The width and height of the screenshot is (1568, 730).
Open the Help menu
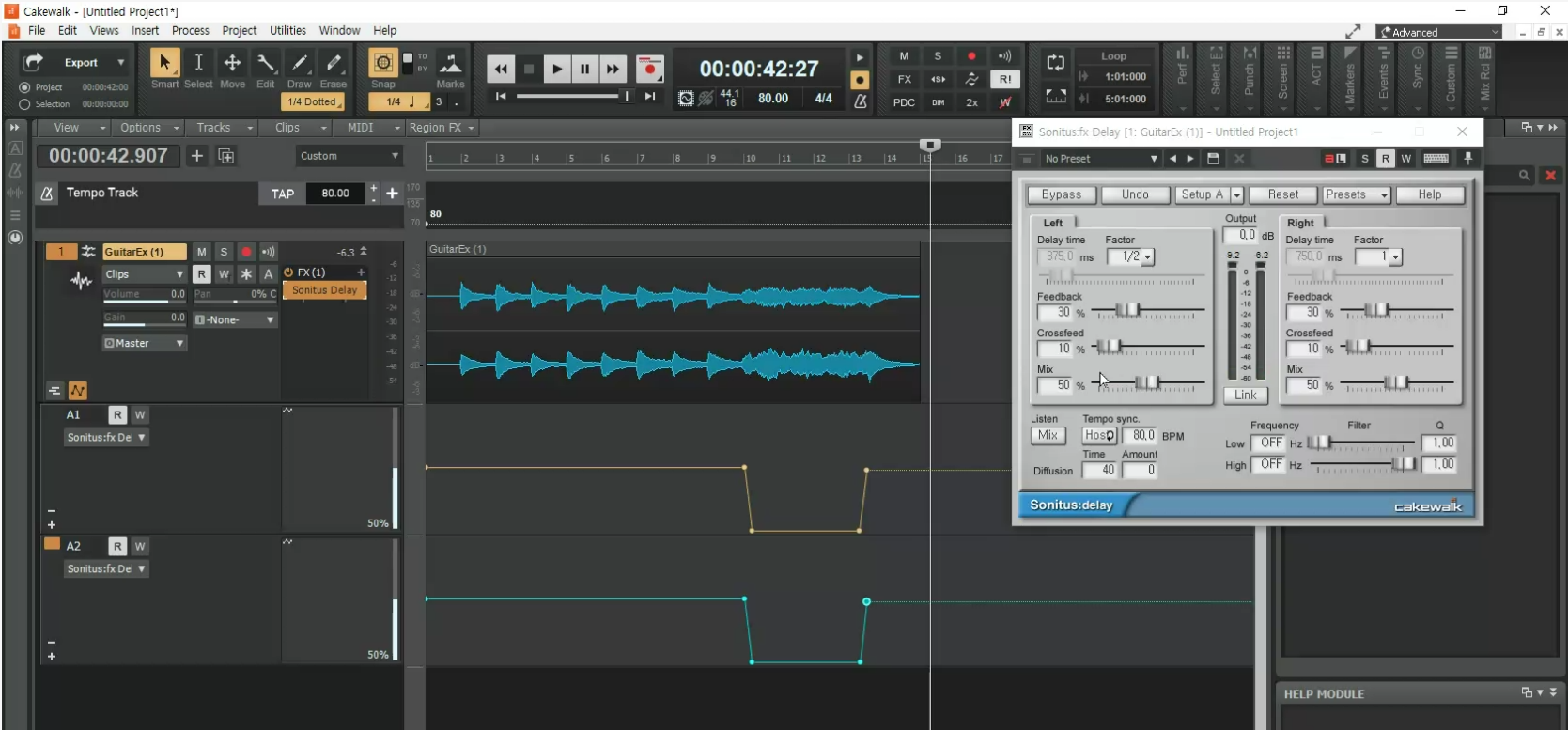384,30
